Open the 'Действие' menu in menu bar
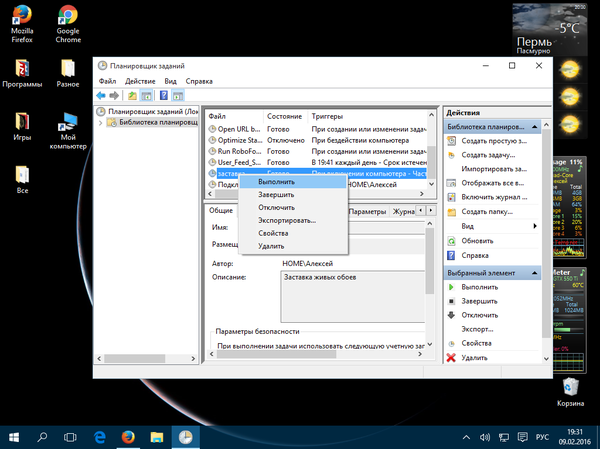Viewport: 600px width, 449px height. pos(140,80)
